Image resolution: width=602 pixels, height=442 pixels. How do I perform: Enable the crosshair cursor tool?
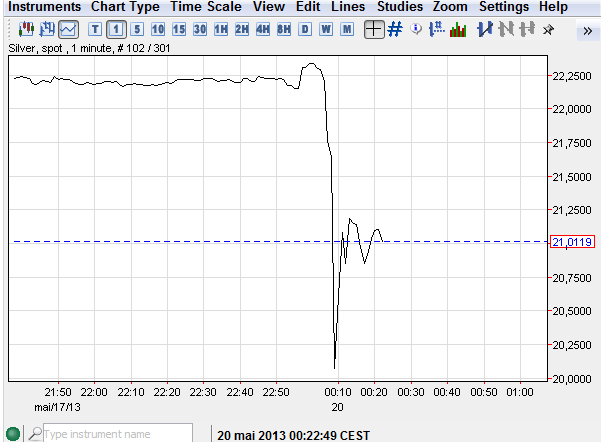(x=373, y=29)
